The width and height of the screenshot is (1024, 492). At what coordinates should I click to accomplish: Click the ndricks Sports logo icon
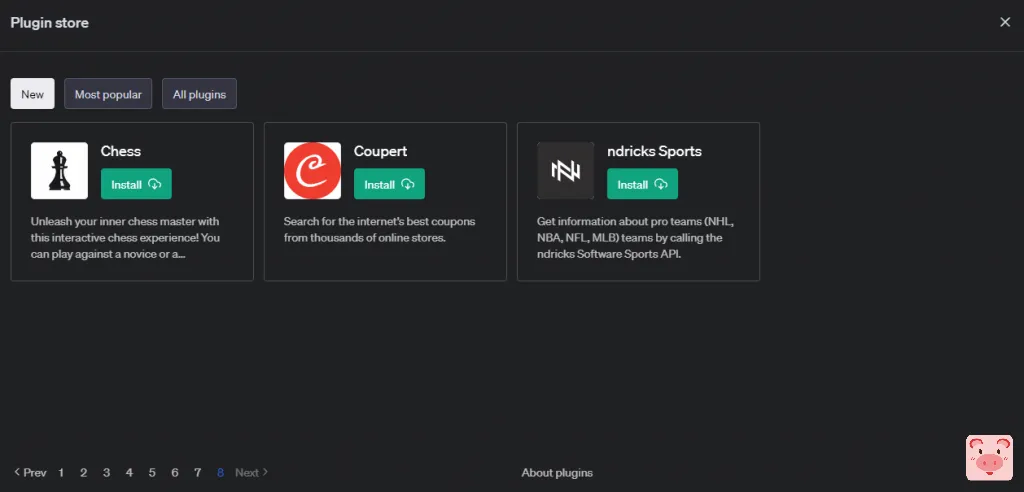click(x=565, y=171)
